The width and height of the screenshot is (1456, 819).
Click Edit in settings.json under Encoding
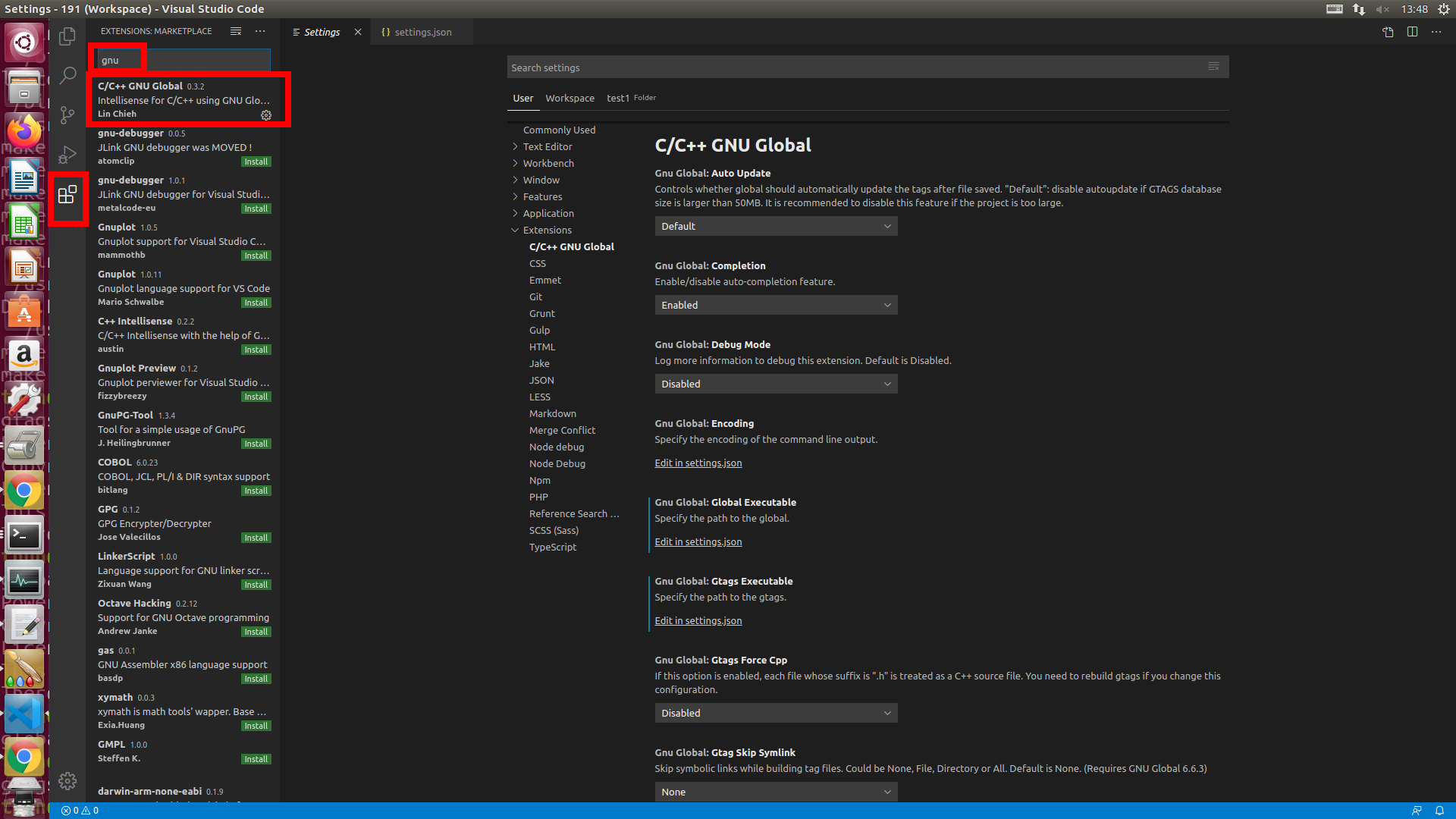point(698,463)
